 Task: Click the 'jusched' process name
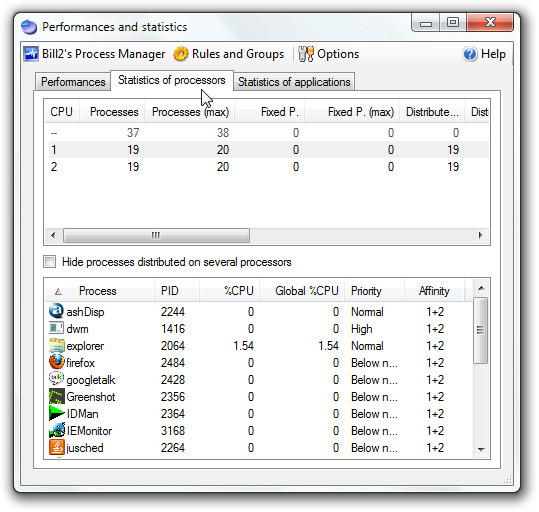coord(85,448)
